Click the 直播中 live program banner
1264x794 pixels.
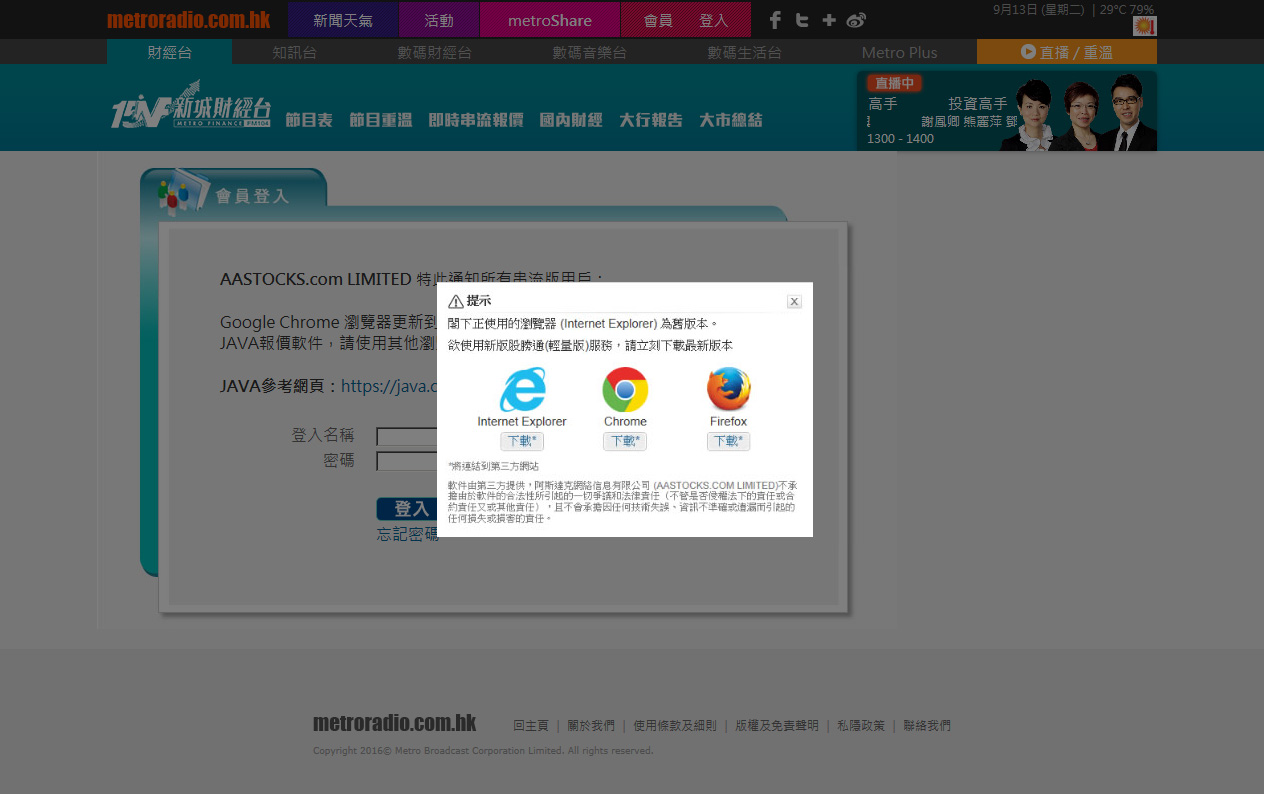(1007, 111)
